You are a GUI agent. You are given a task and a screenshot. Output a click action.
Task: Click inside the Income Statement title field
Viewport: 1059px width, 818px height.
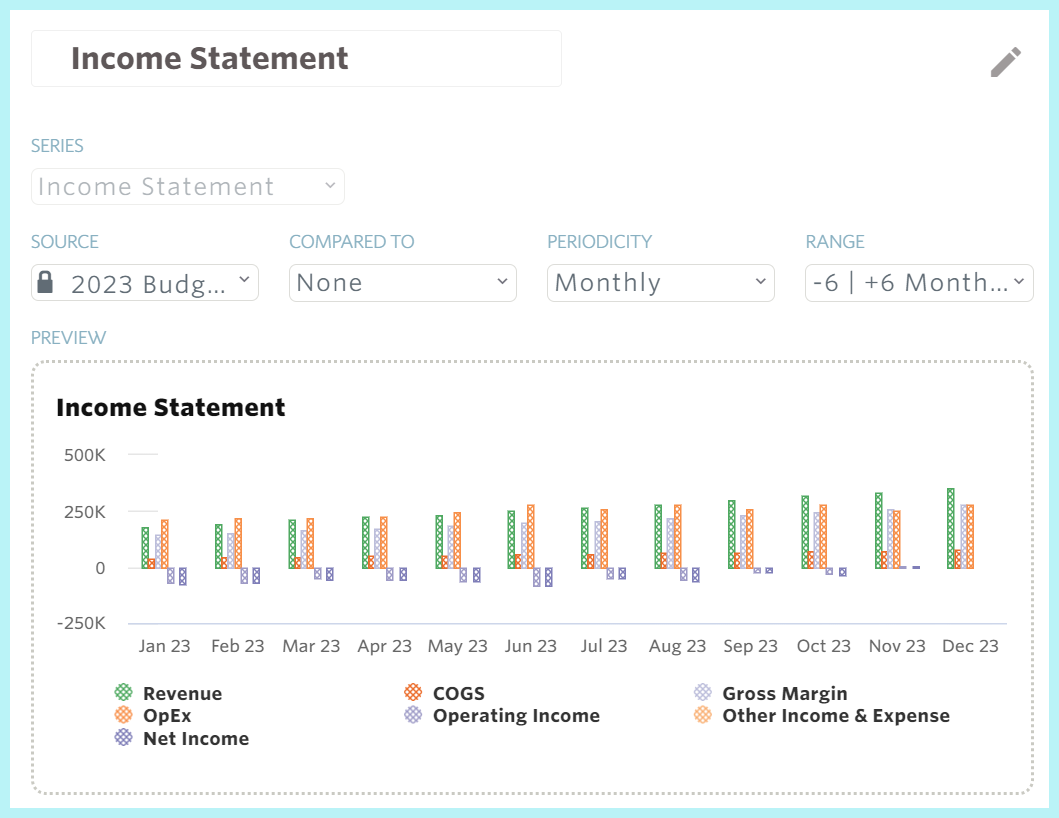(296, 58)
